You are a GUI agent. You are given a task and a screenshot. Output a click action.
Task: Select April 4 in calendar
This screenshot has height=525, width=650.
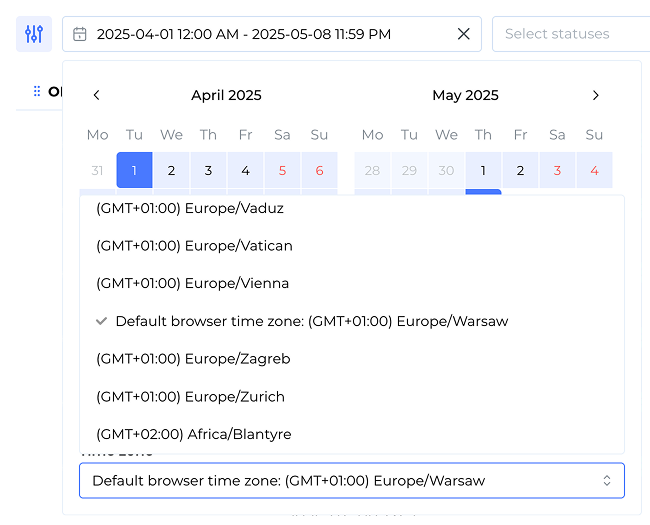[x=245, y=171]
